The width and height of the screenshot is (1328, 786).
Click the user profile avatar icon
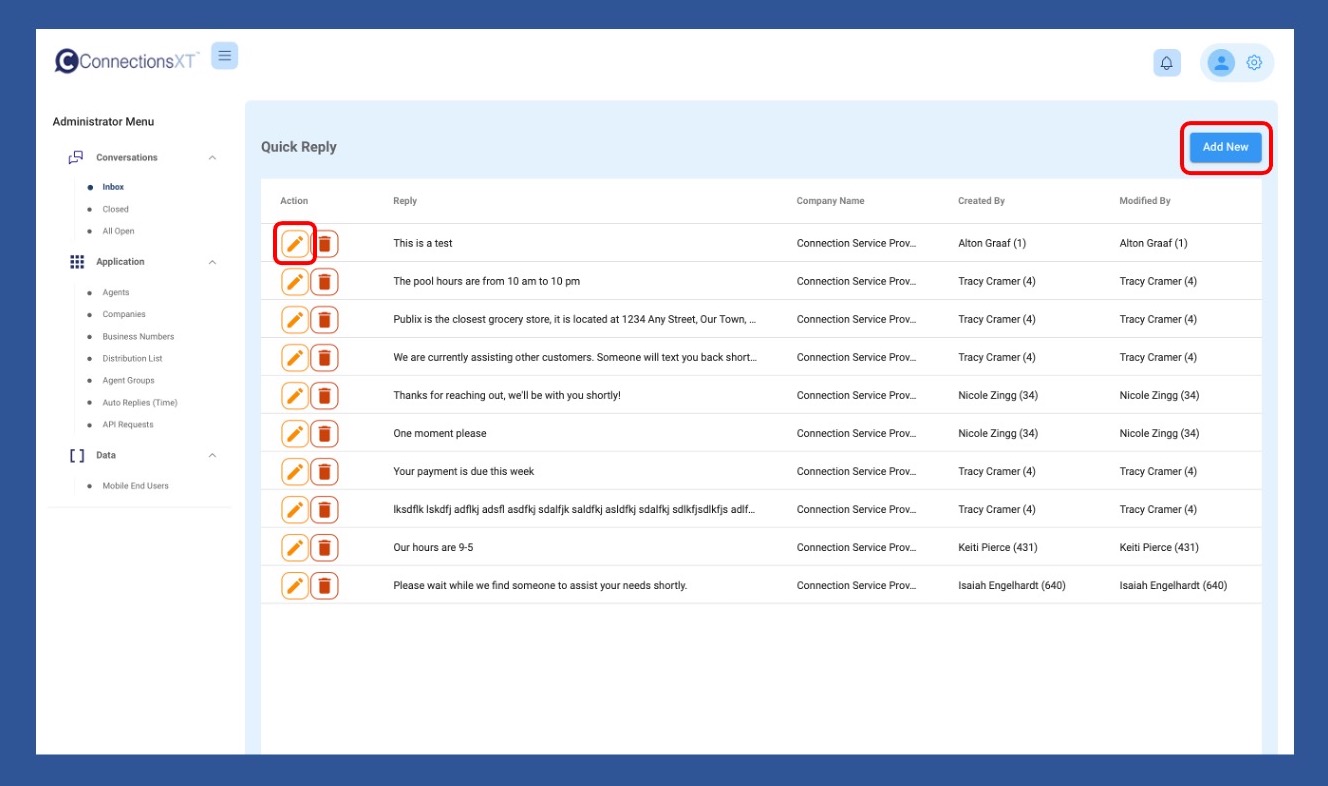1220,63
